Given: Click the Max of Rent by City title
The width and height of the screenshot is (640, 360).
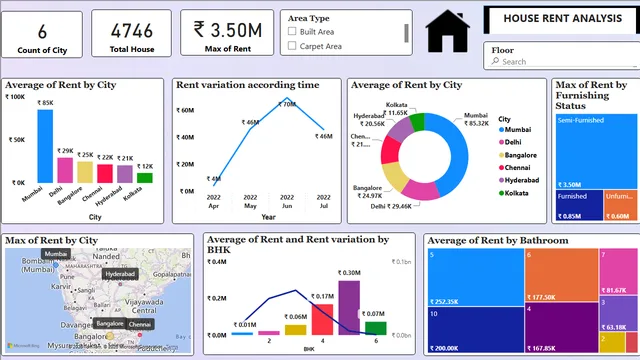Looking at the screenshot, I should [x=51, y=240].
